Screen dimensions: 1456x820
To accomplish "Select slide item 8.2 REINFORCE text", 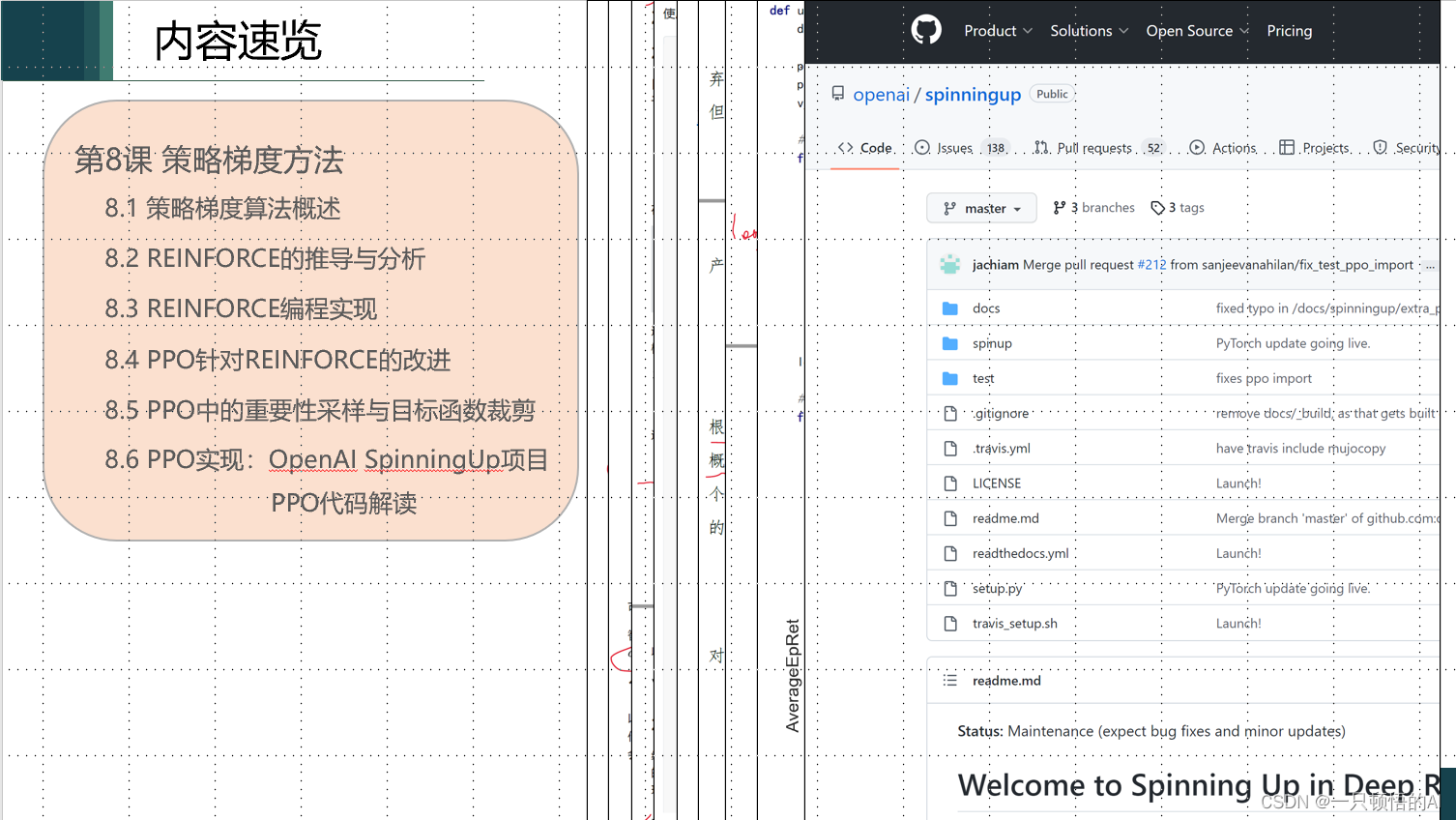I will point(265,258).
